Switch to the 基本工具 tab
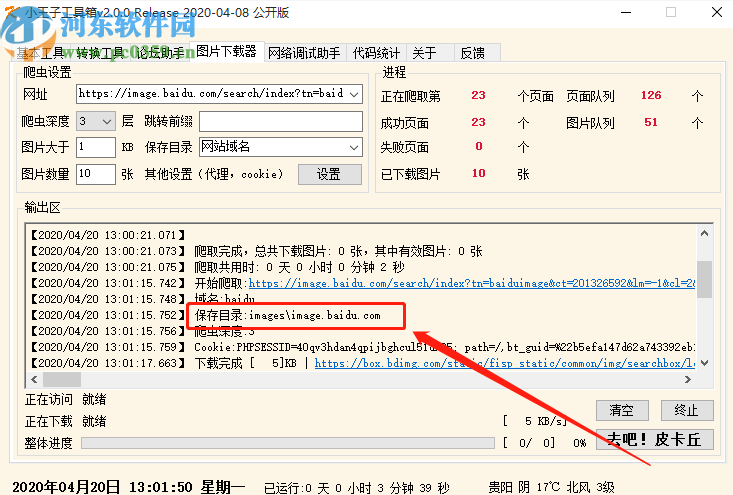 [40, 53]
